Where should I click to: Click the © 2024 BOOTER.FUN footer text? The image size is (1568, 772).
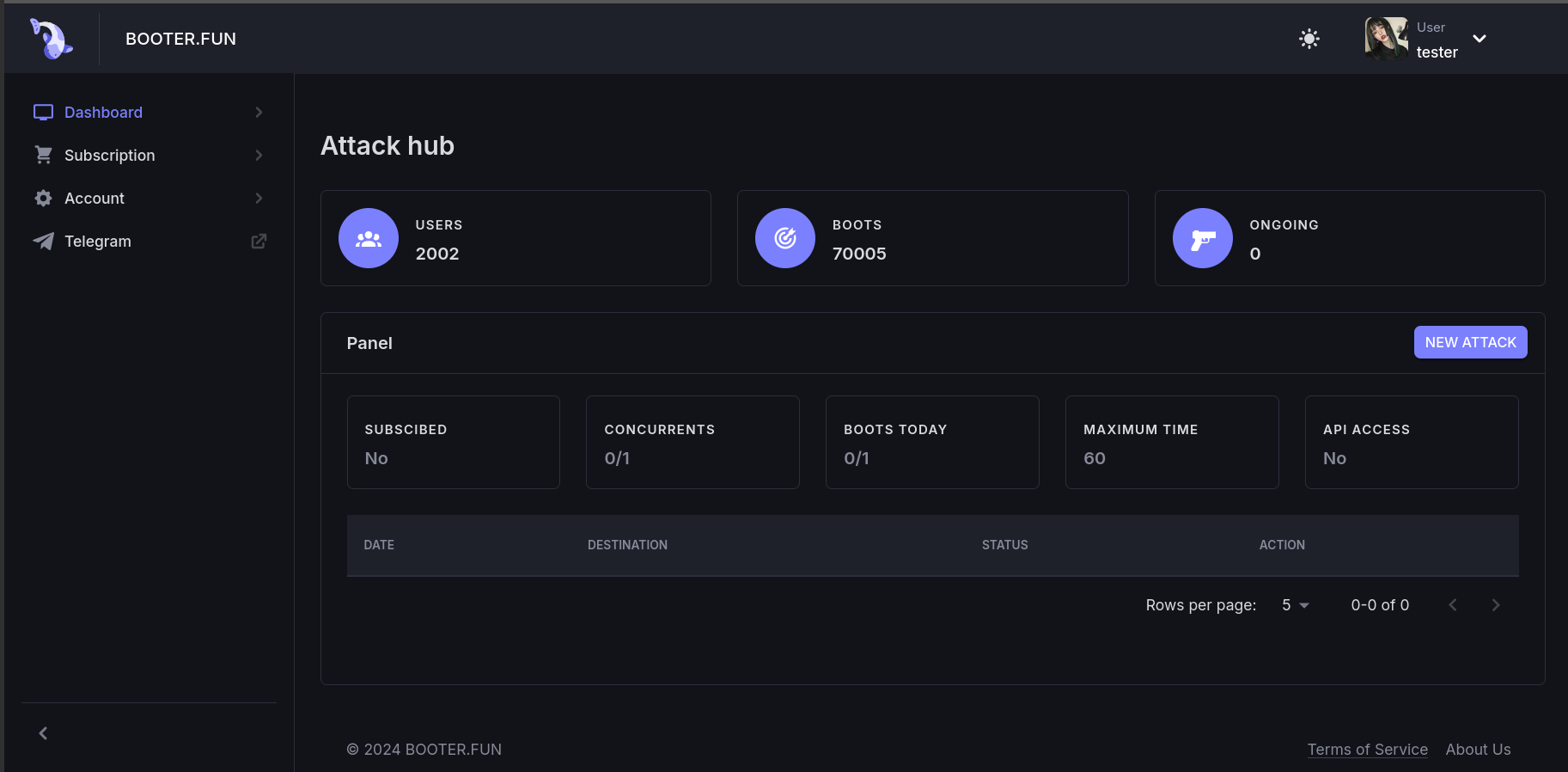[x=424, y=750]
